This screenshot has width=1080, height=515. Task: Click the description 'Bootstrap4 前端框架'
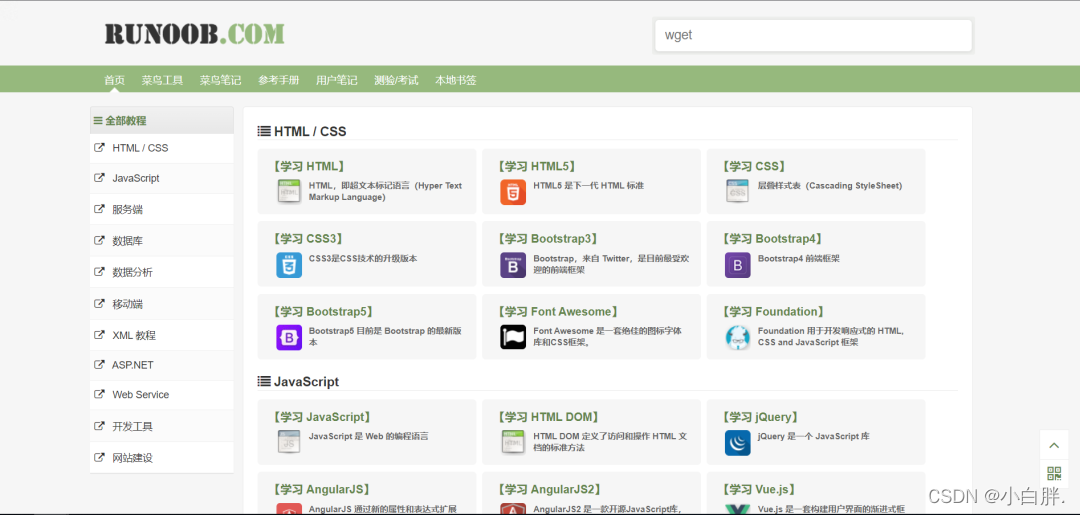[x=798, y=258]
